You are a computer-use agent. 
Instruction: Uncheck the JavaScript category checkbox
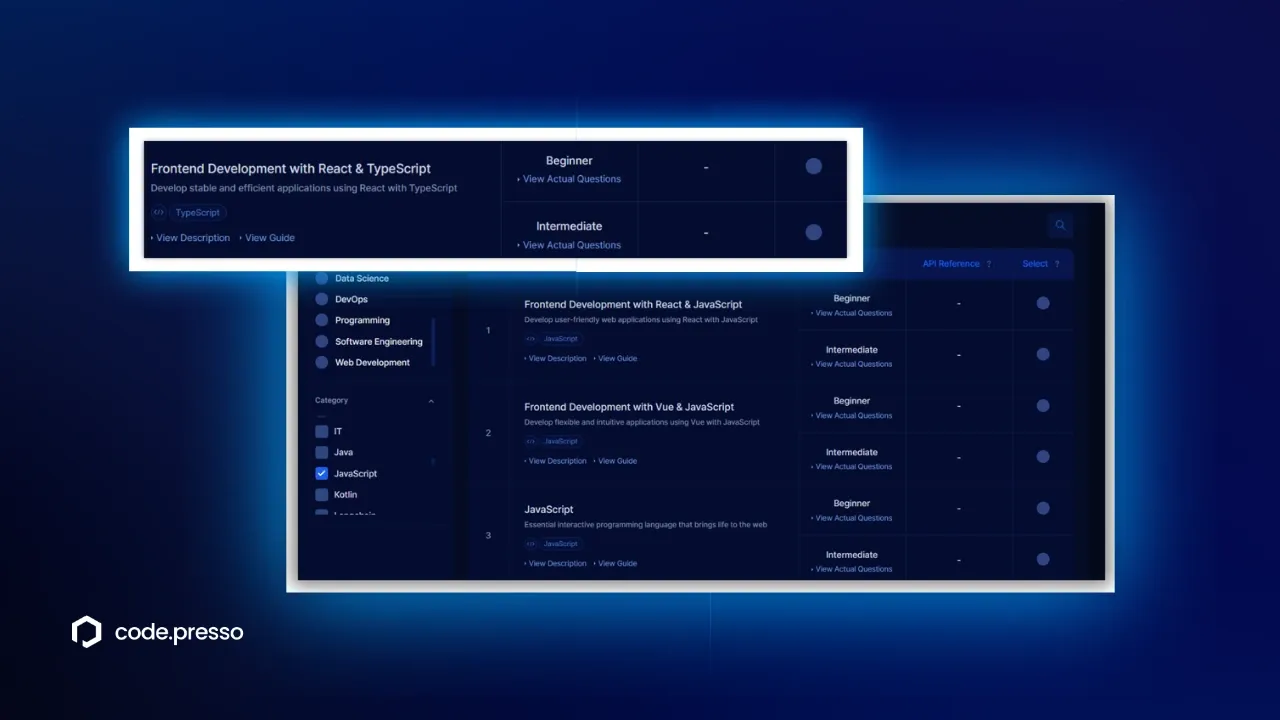[x=322, y=474]
